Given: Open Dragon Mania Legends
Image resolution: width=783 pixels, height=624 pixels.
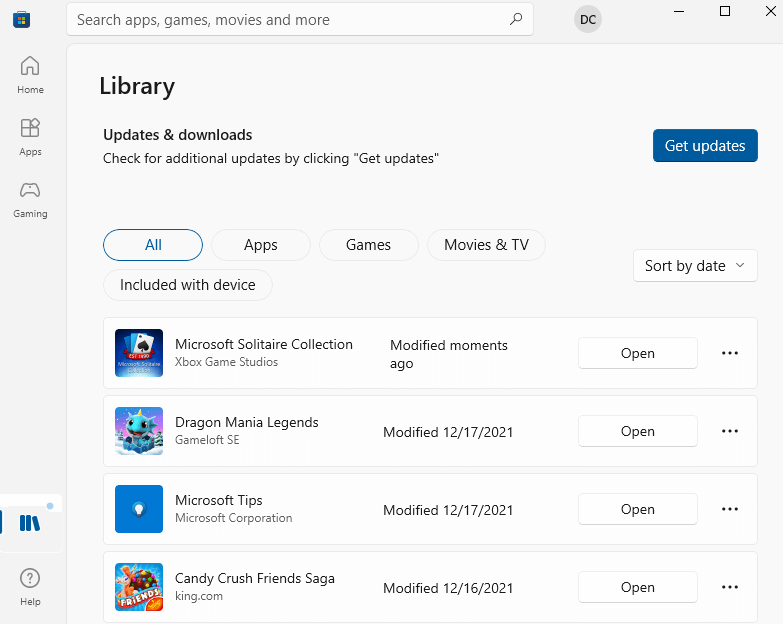Looking at the screenshot, I should point(638,431).
